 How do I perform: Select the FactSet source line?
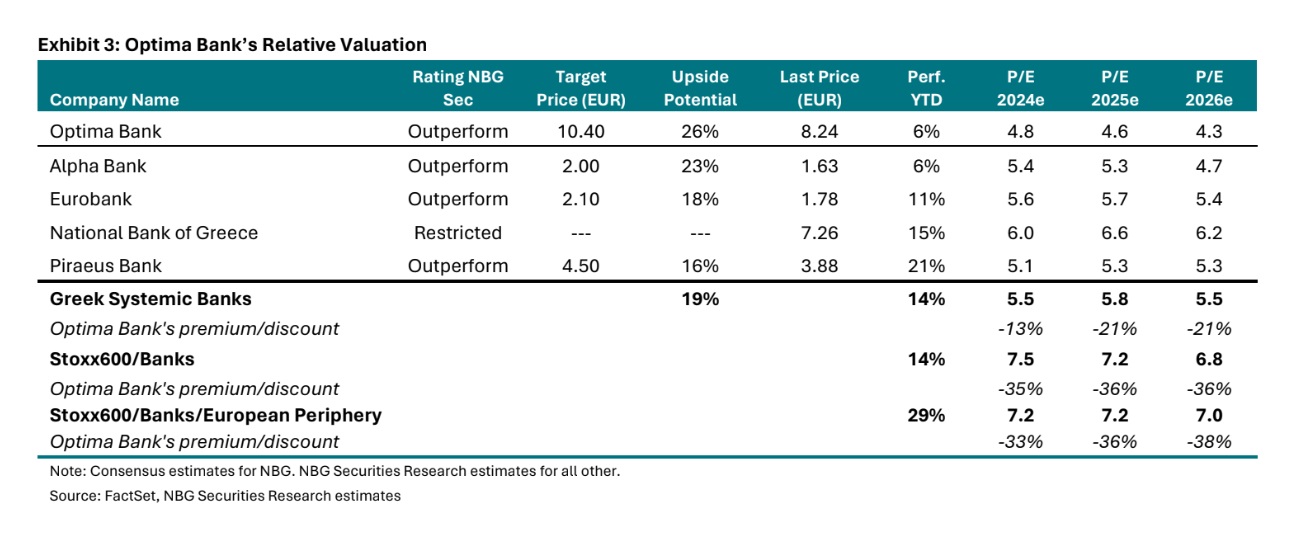(225, 496)
